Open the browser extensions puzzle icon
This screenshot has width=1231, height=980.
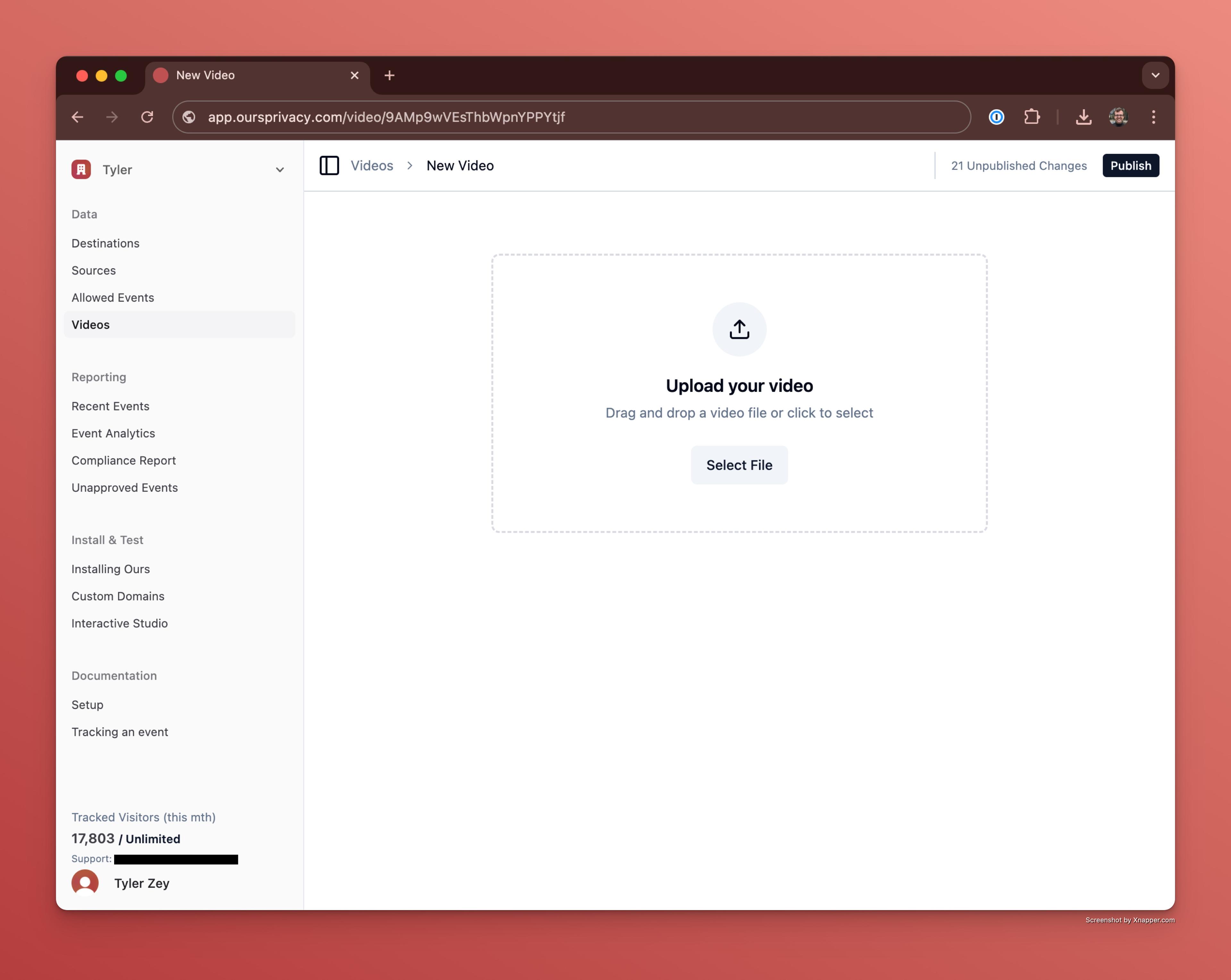(x=1032, y=117)
